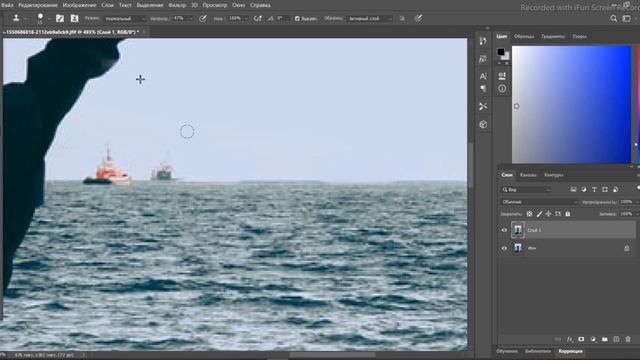Open the 3D menu
This screenshot has width=640, height=360.
[194, 5]
